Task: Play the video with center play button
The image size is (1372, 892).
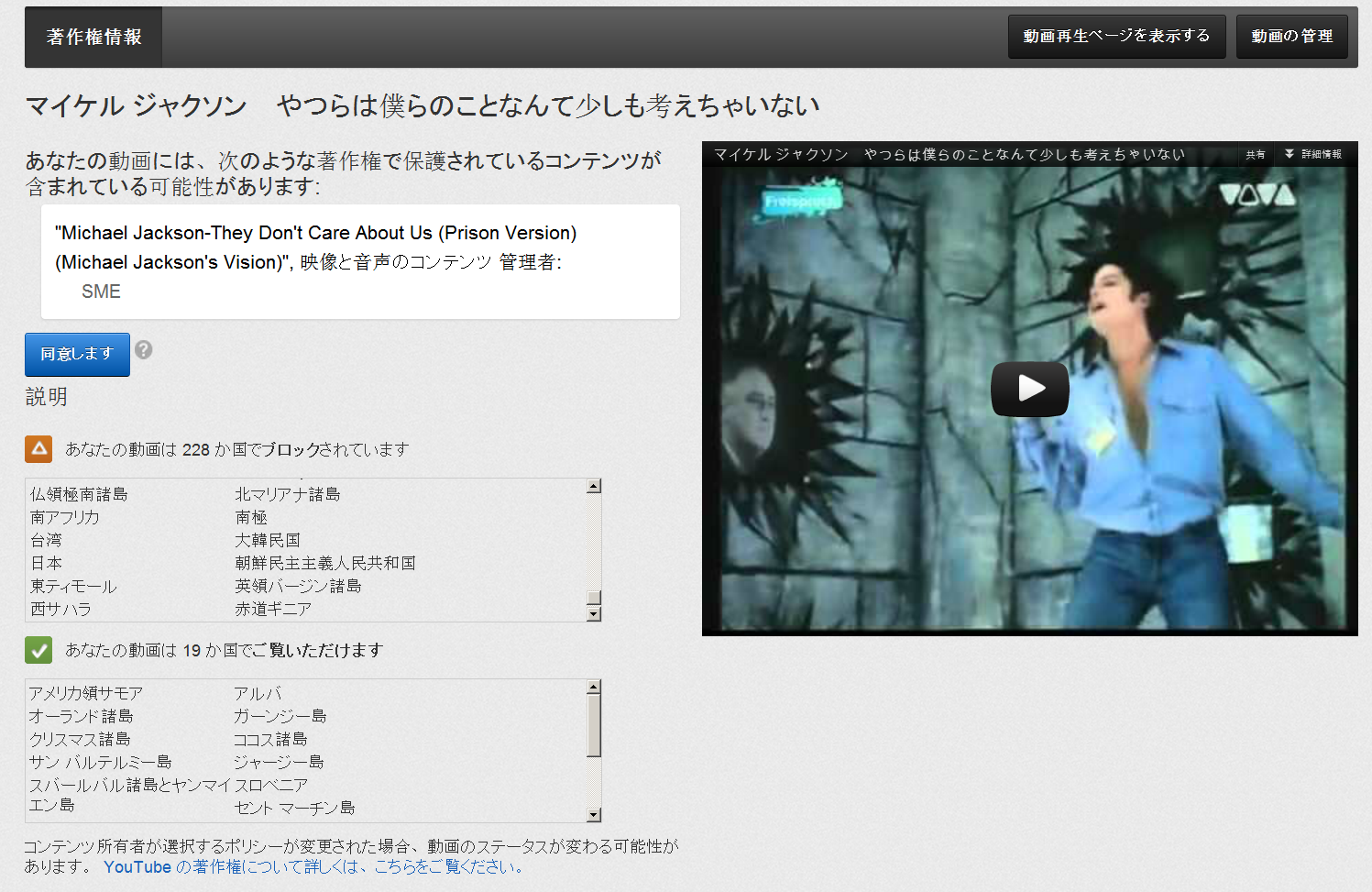Action: (1029, 389)
